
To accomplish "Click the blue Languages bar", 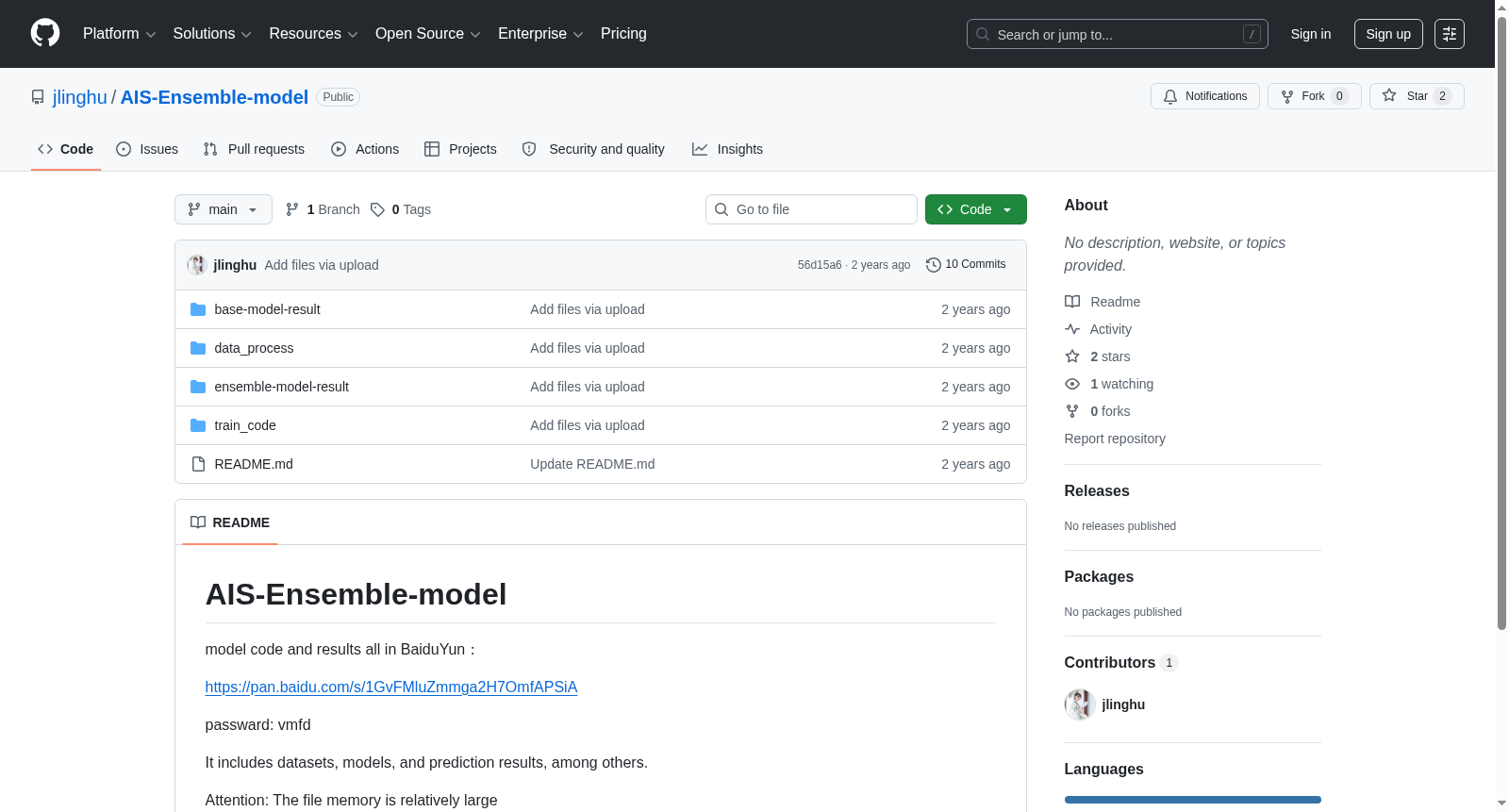I will [x=1193, y=800].
